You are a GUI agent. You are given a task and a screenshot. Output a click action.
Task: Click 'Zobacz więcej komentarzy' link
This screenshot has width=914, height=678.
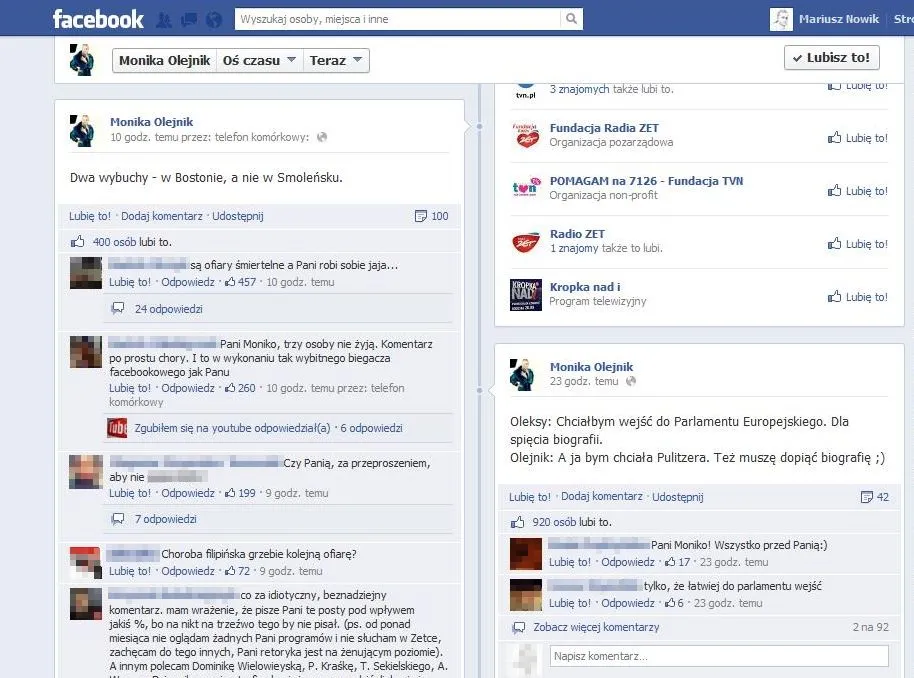click(595, 627)
